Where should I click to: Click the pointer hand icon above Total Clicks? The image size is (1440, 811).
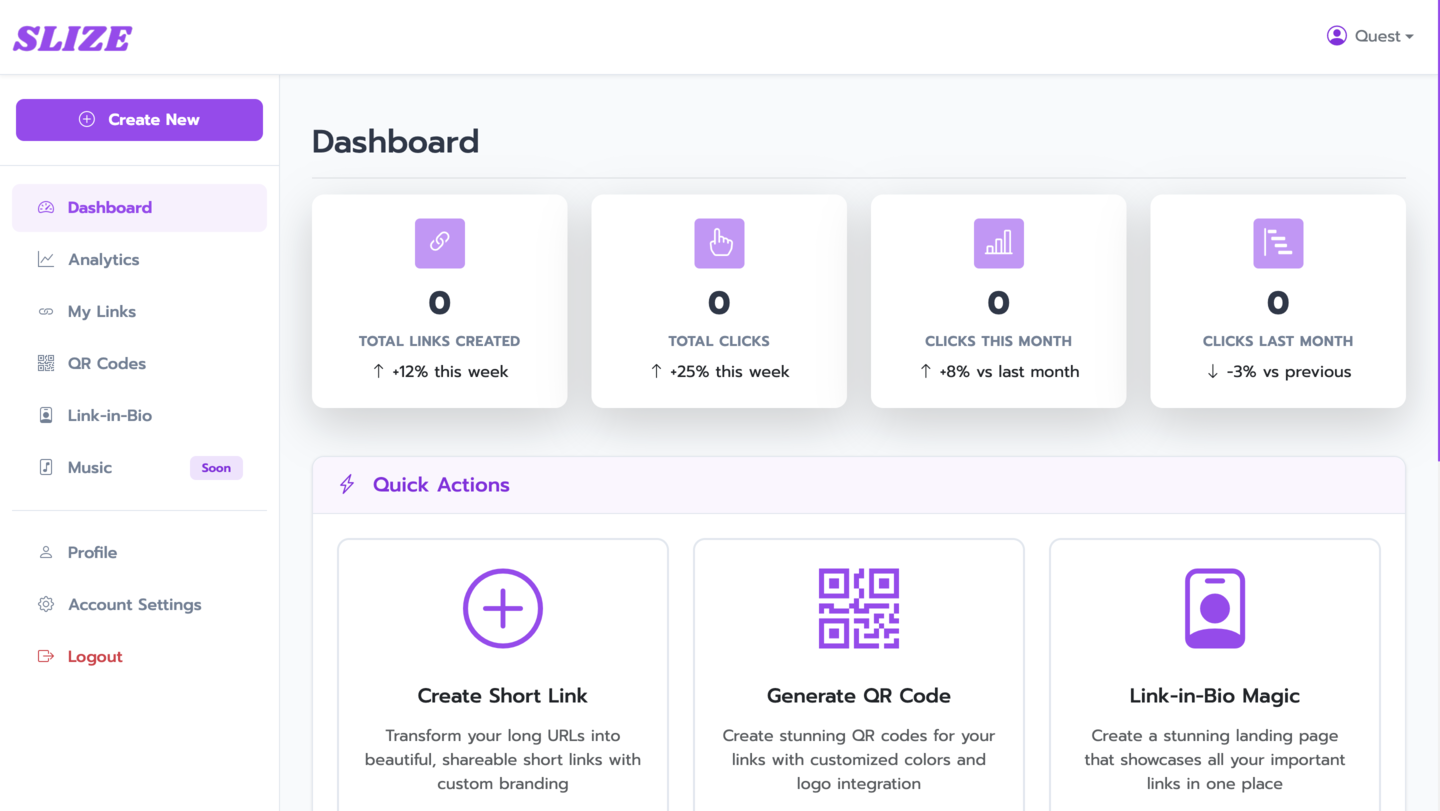pos(719,243)
